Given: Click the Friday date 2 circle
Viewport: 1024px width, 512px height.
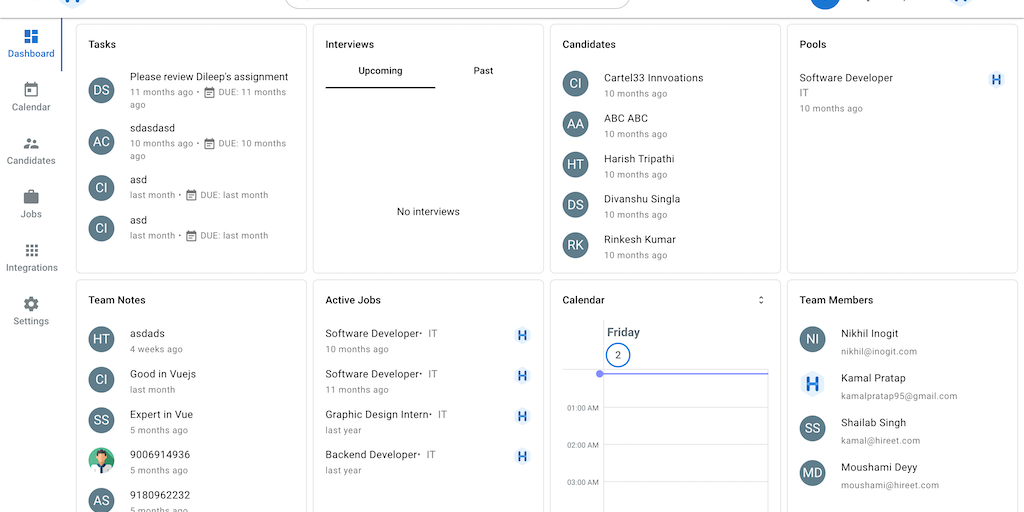Looking at the screenshot, I should click(618, 355).
